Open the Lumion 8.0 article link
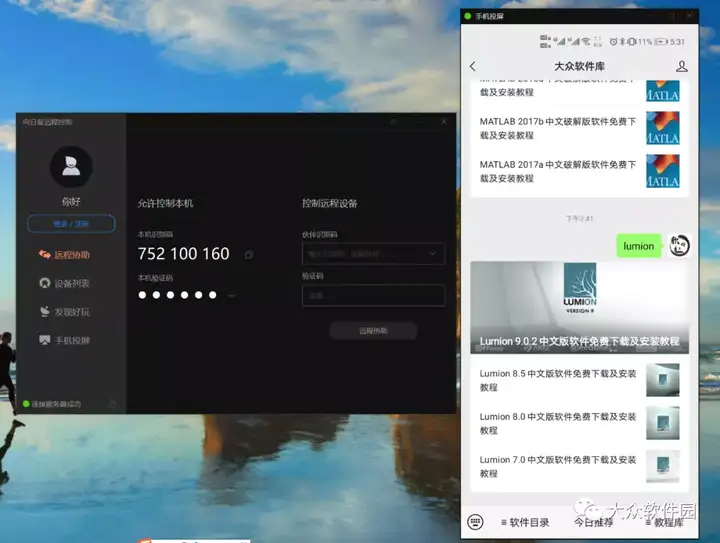 558,423
